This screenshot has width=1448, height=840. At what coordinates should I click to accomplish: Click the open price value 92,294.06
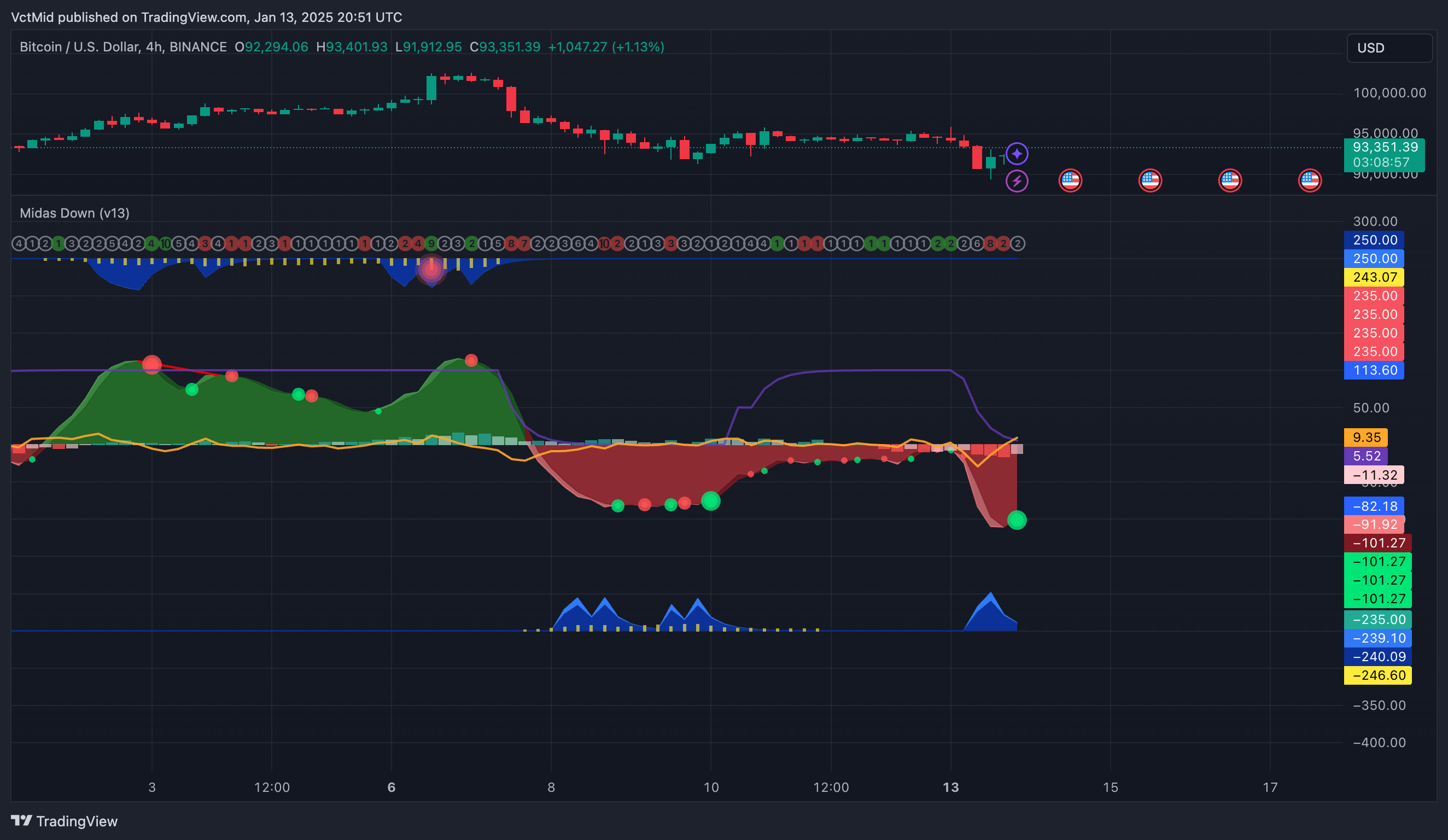click(x=276, y=47)
